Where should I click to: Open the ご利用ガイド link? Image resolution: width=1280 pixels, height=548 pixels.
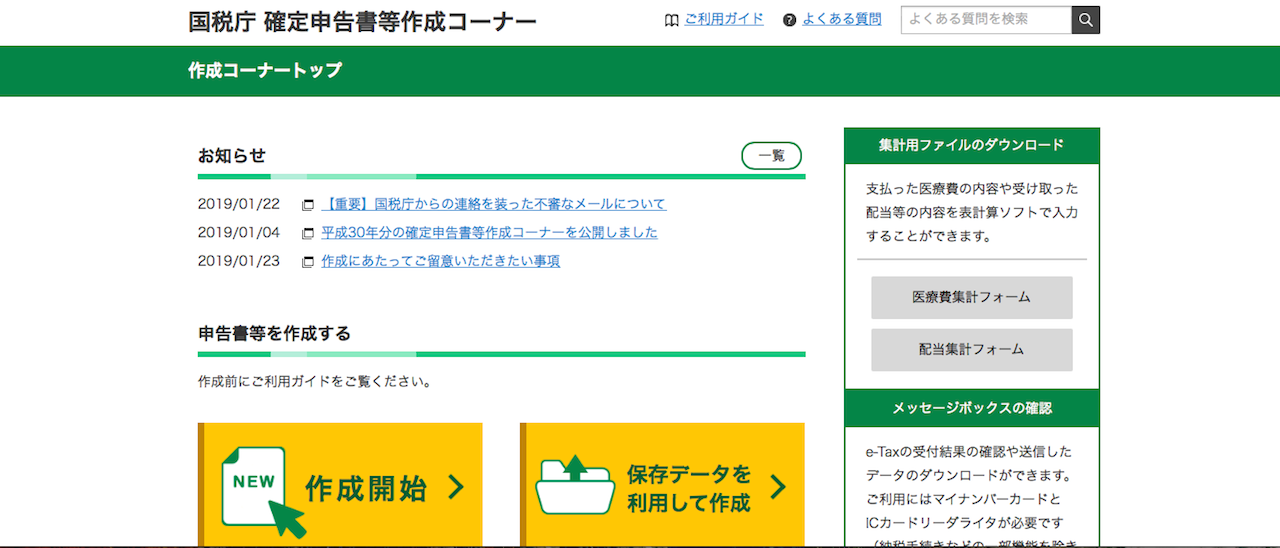pos(724,19)
